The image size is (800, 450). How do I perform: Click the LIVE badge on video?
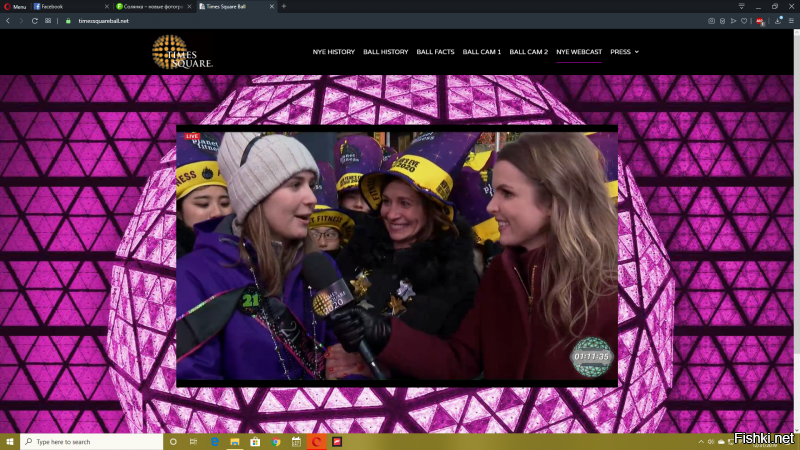192,136
